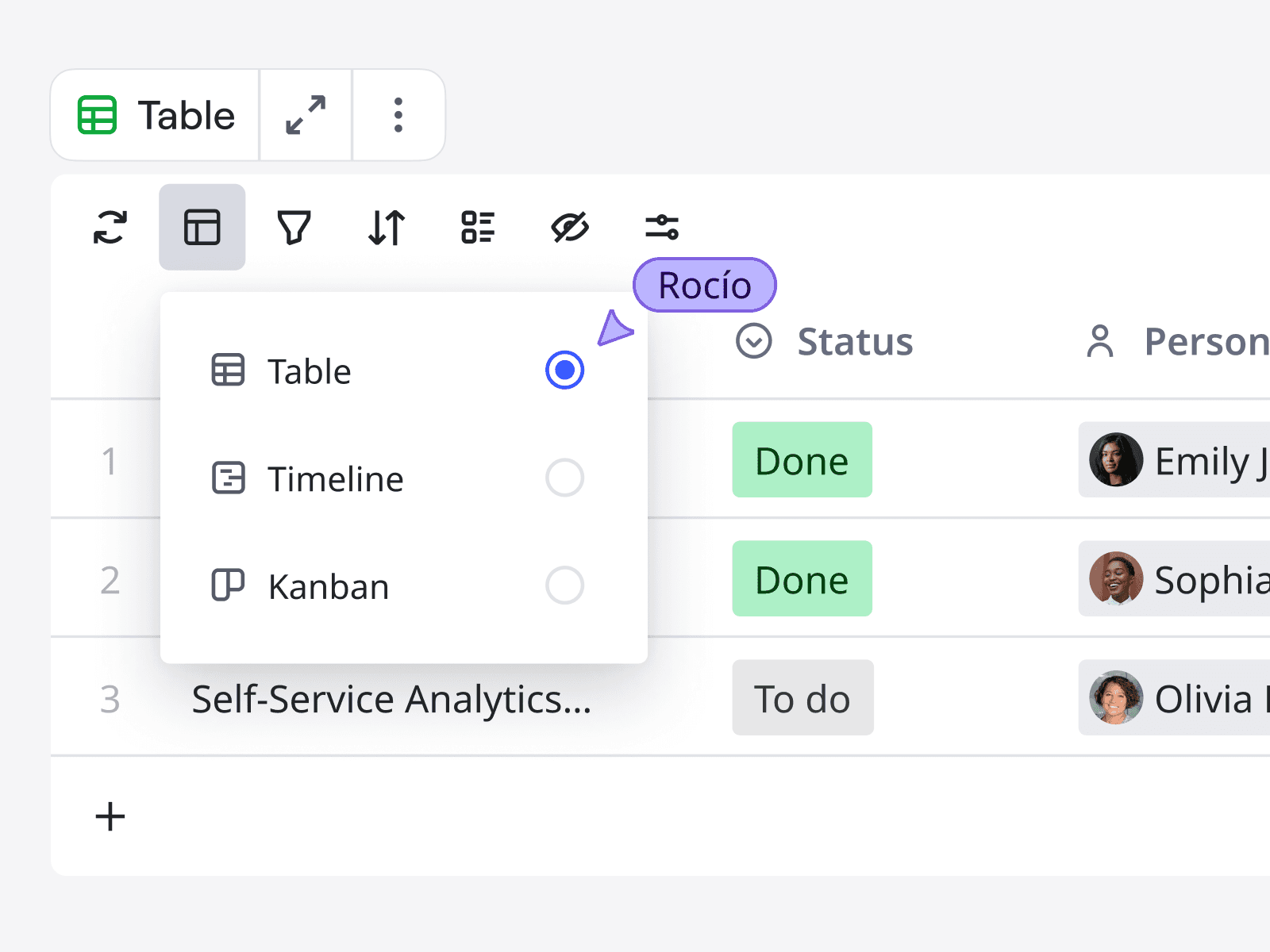Click the green Table view button

coord(156,116)
